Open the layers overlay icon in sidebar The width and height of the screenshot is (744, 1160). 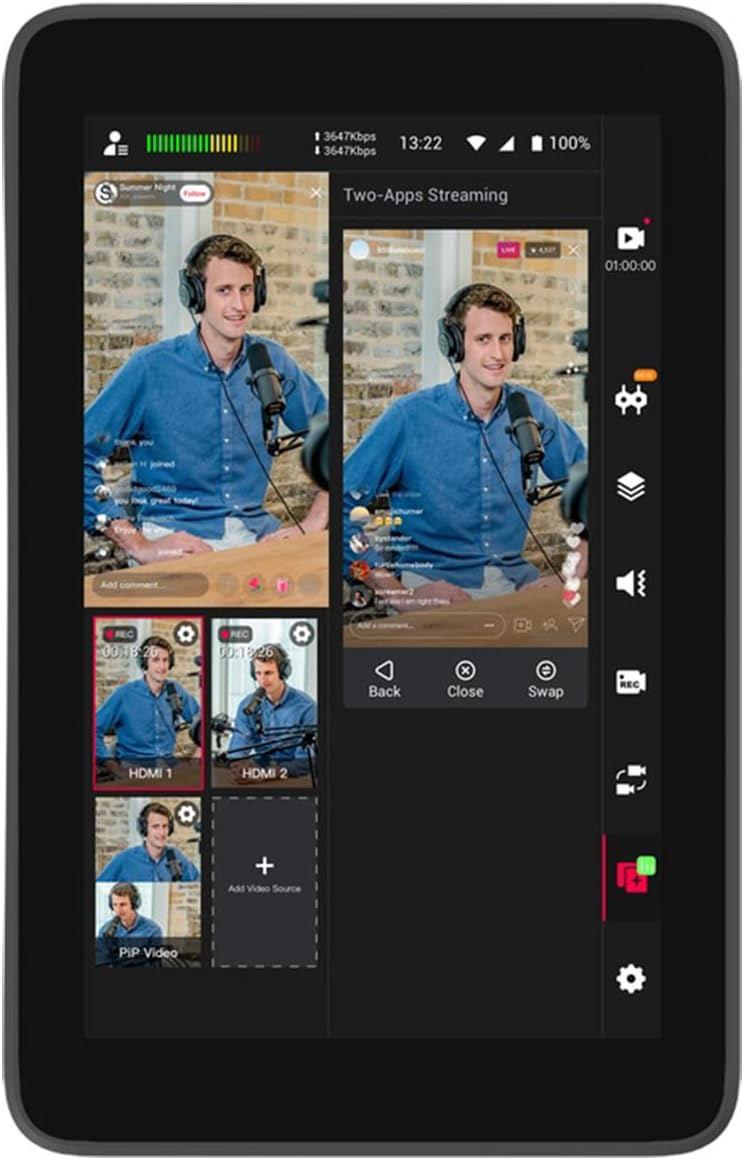point(630,487)
